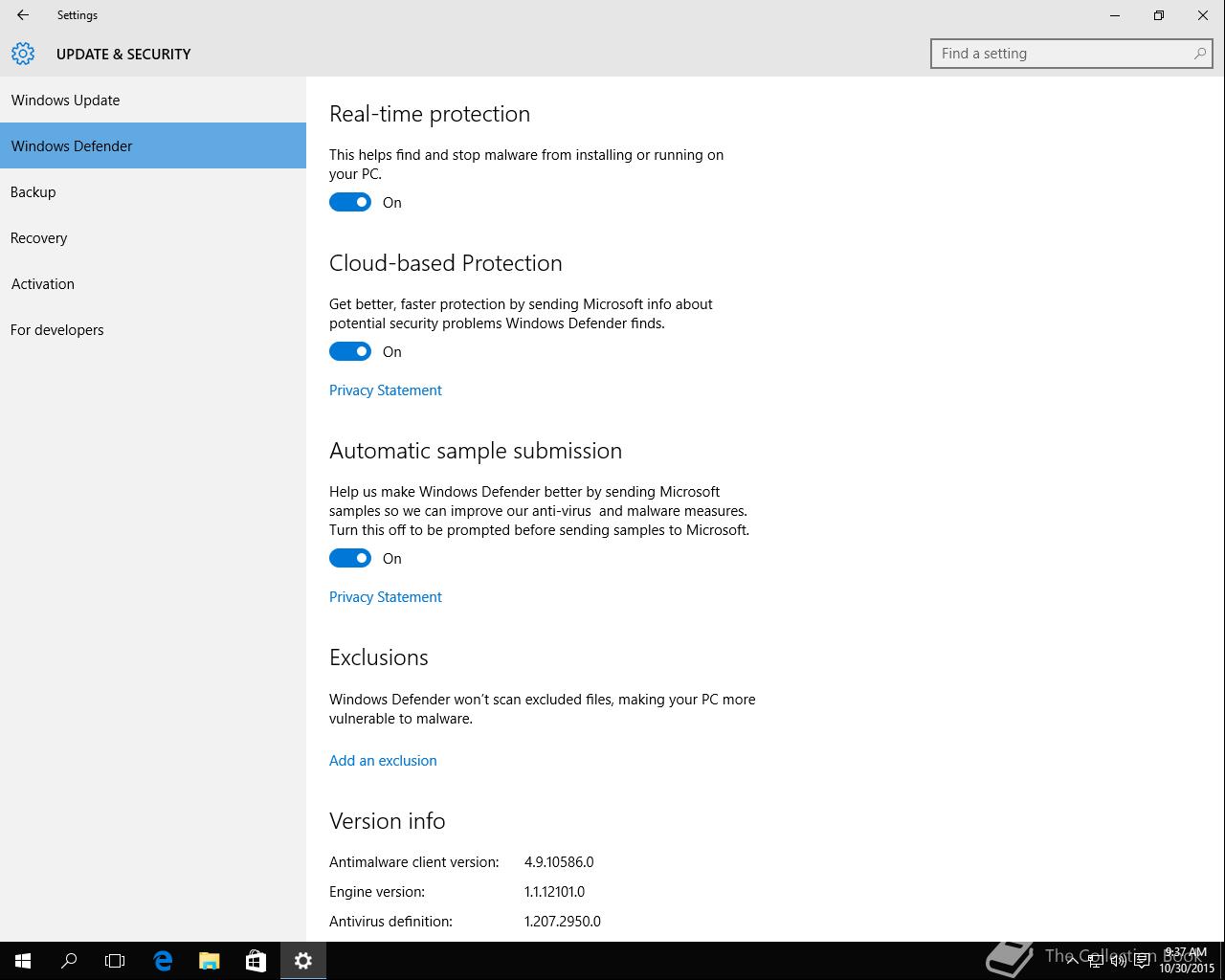Click Antimalware client version 4.9.10586.0

point(559,862)
